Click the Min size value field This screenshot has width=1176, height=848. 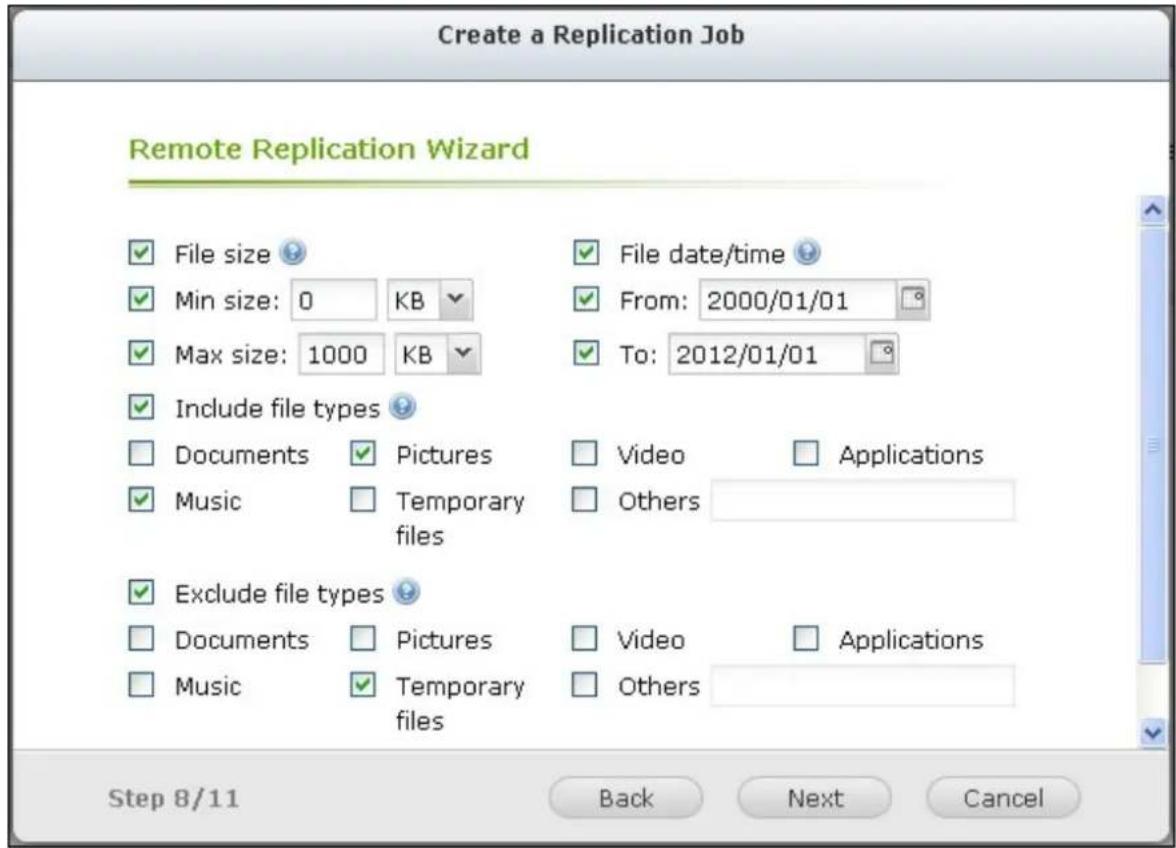[334, 300]
